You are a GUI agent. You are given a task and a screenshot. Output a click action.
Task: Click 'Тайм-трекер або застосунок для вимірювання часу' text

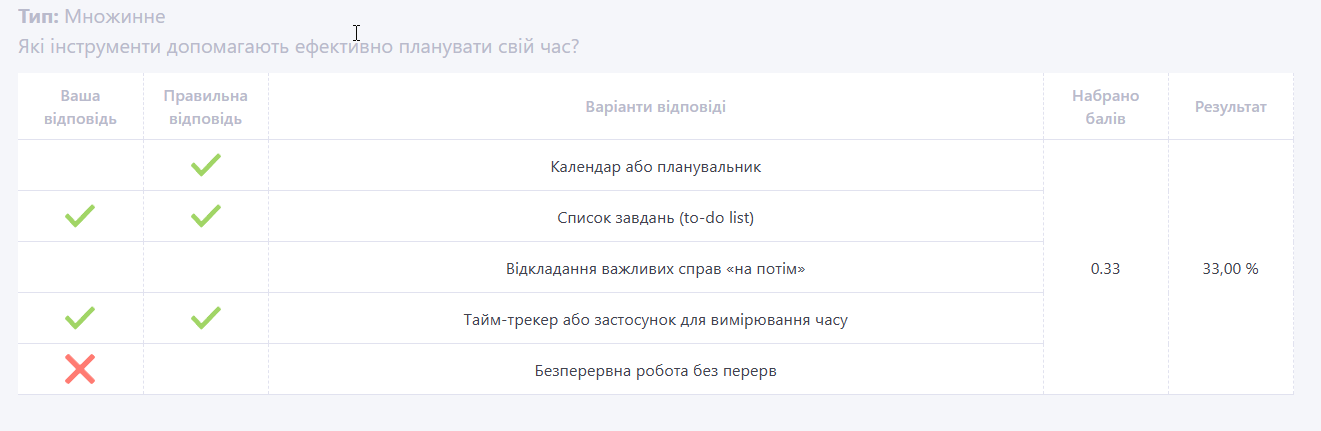pyautogui.click(x=655, y=320)
